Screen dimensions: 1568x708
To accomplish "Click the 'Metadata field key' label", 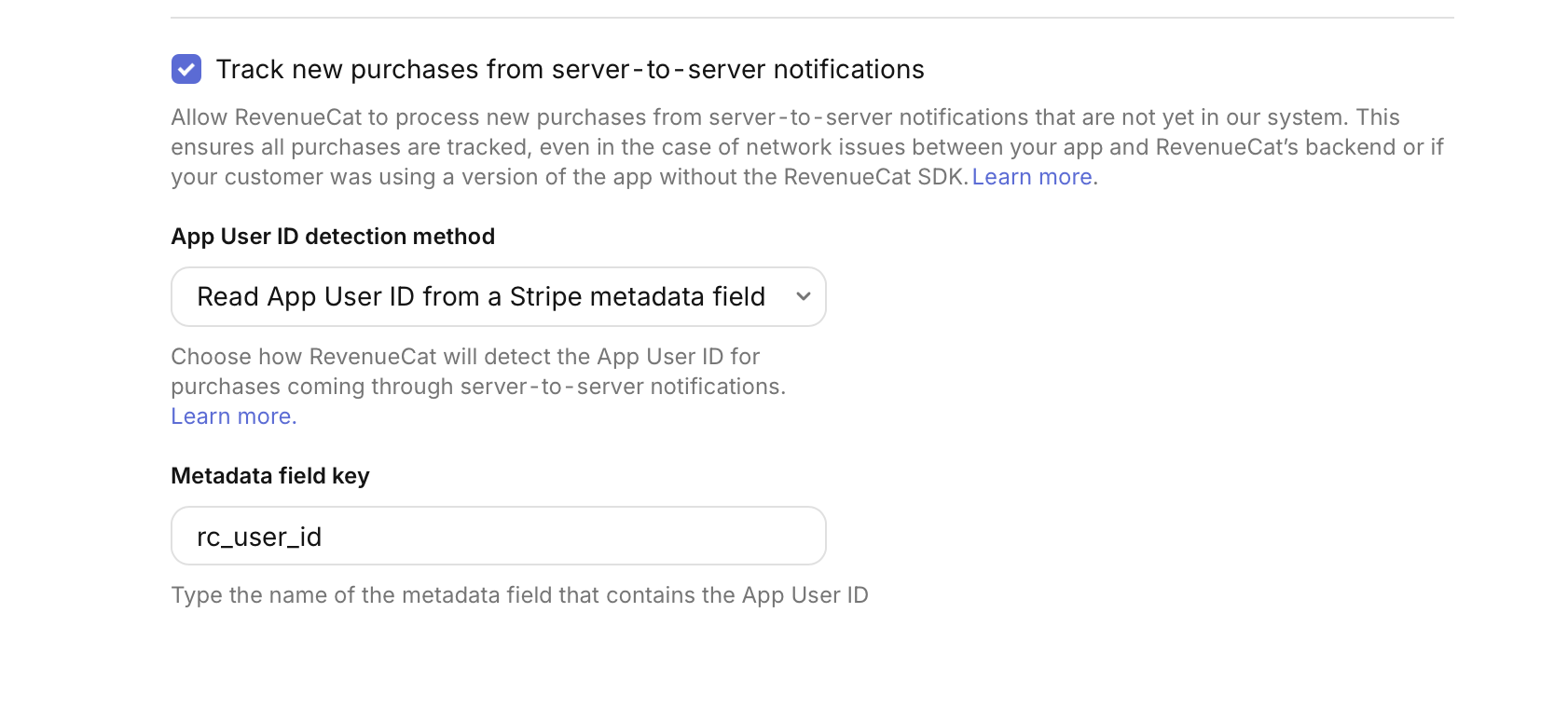I will tap(270, 476).
